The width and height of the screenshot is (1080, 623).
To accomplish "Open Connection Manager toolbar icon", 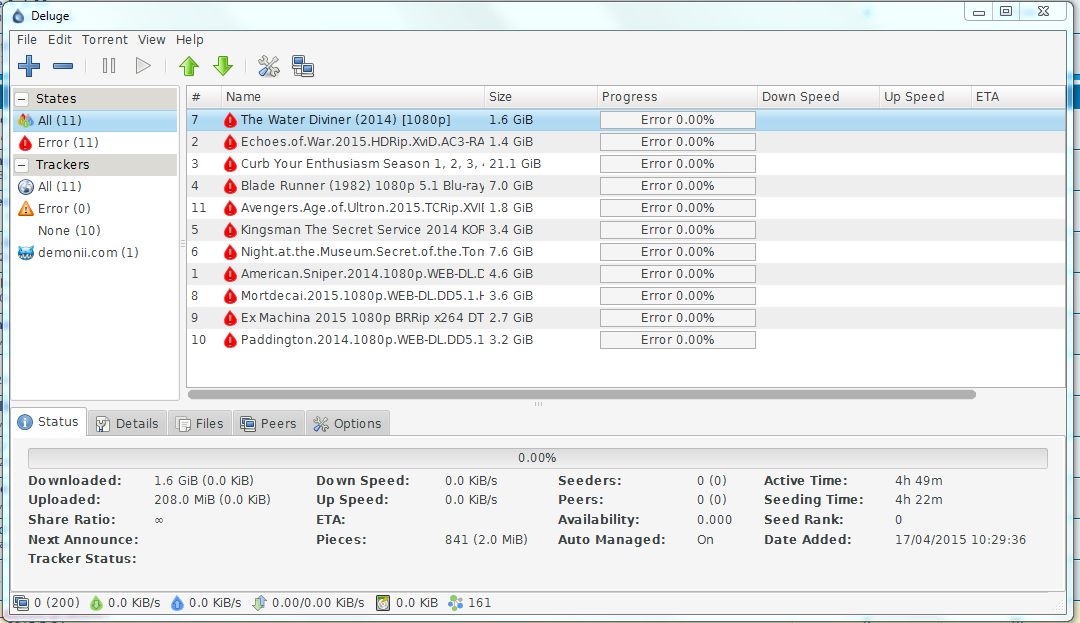I will 303,66.
